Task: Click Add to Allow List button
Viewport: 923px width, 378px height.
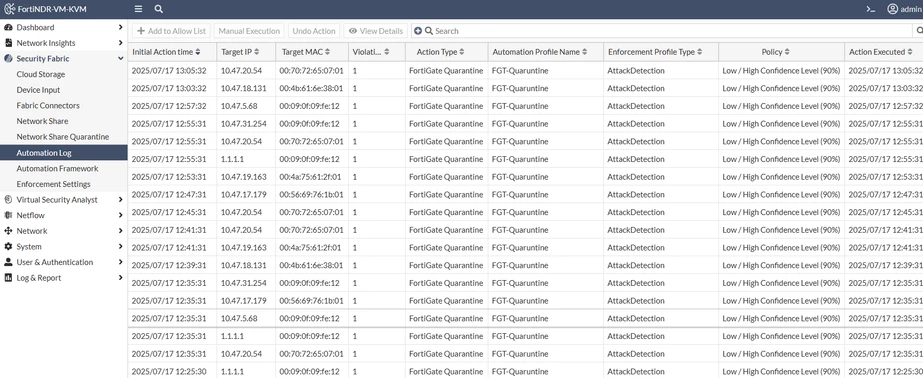Action: pos(171,31)
